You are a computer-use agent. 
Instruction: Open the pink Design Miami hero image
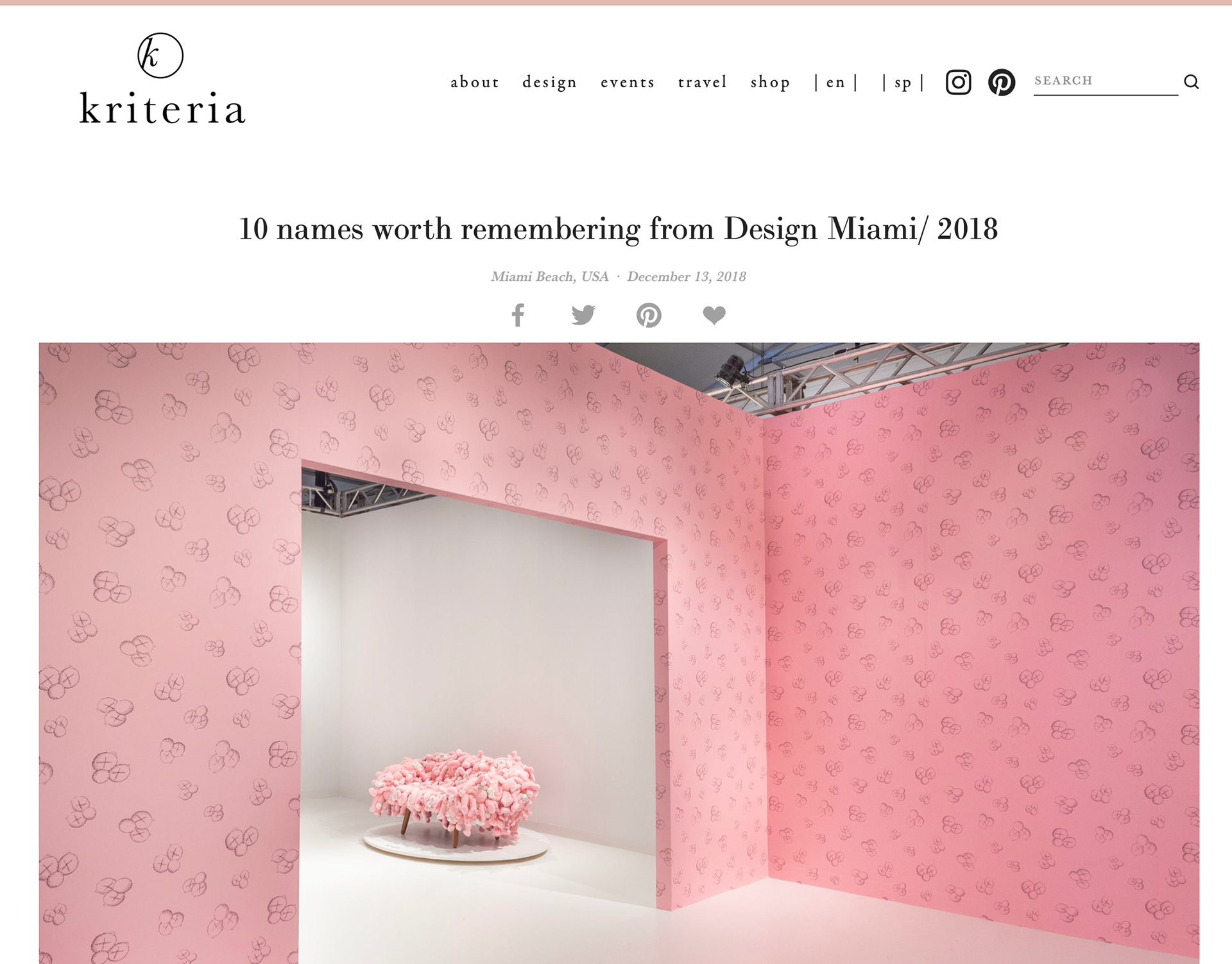point(619,653)
